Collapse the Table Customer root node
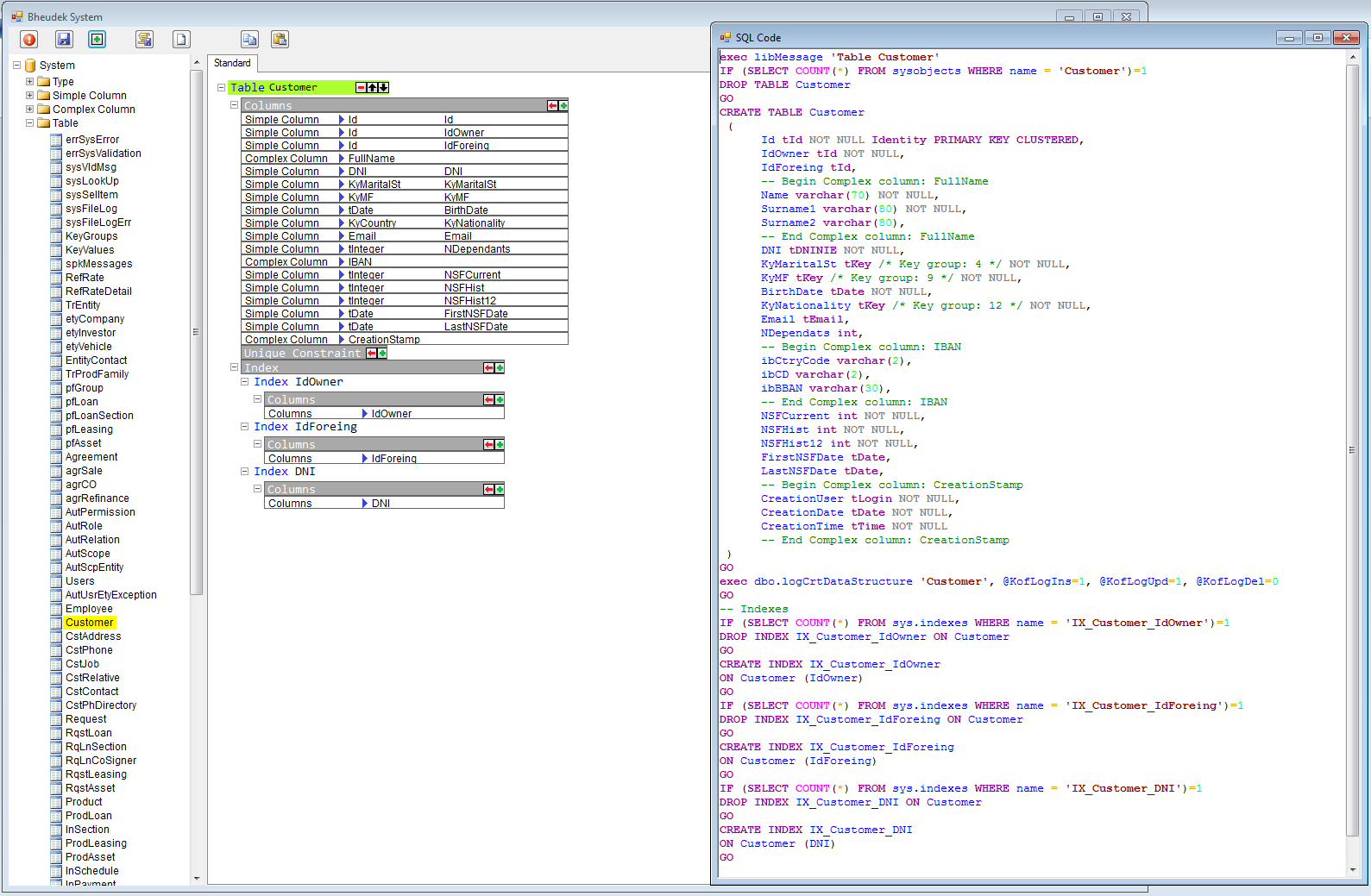Image resolution: width=1371 pixels, height=896 pixels. pos(221,87)
